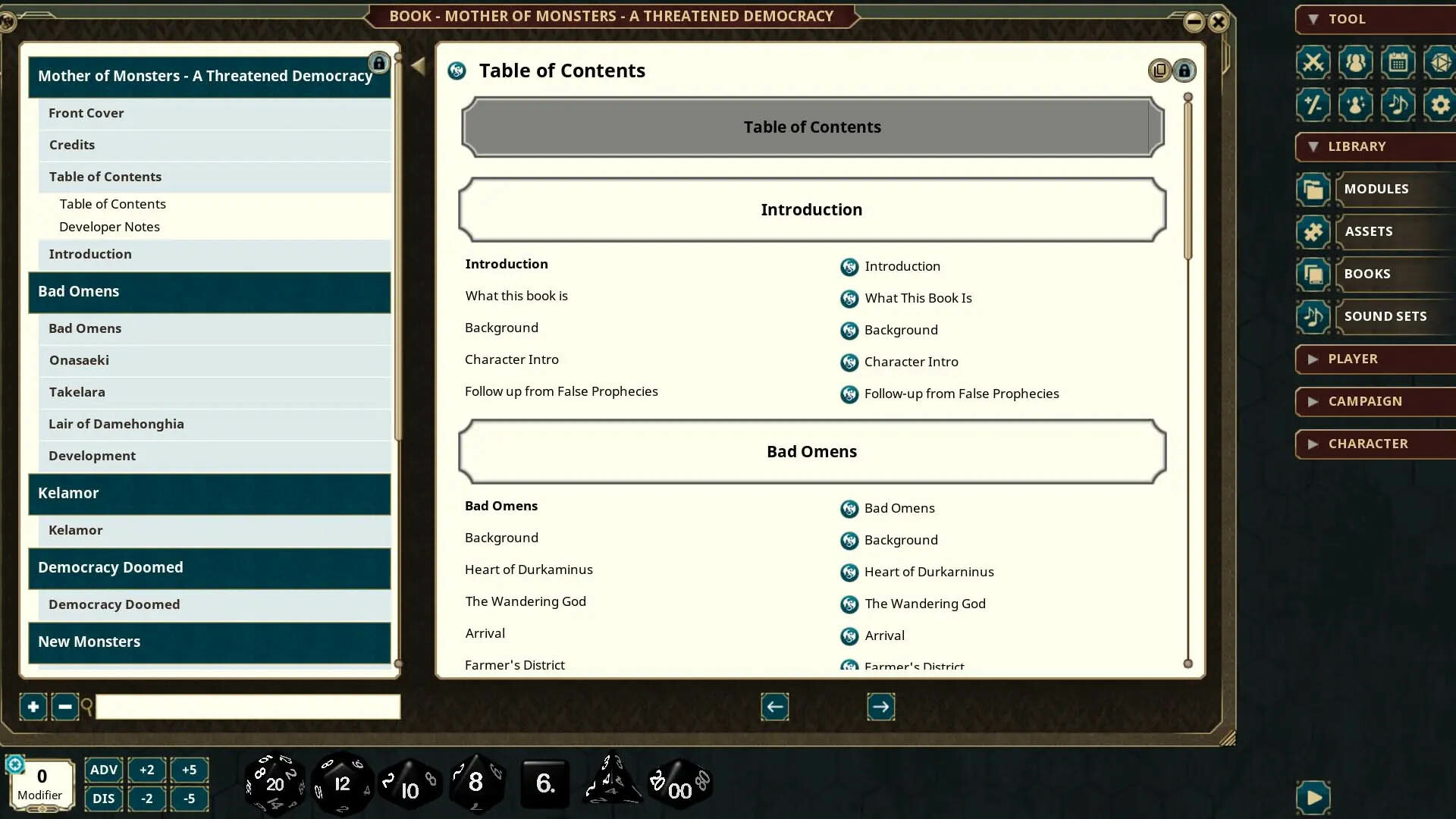Open the MODULES library tab
The width and height of the screenshot is (1456, 819).
1377,189
